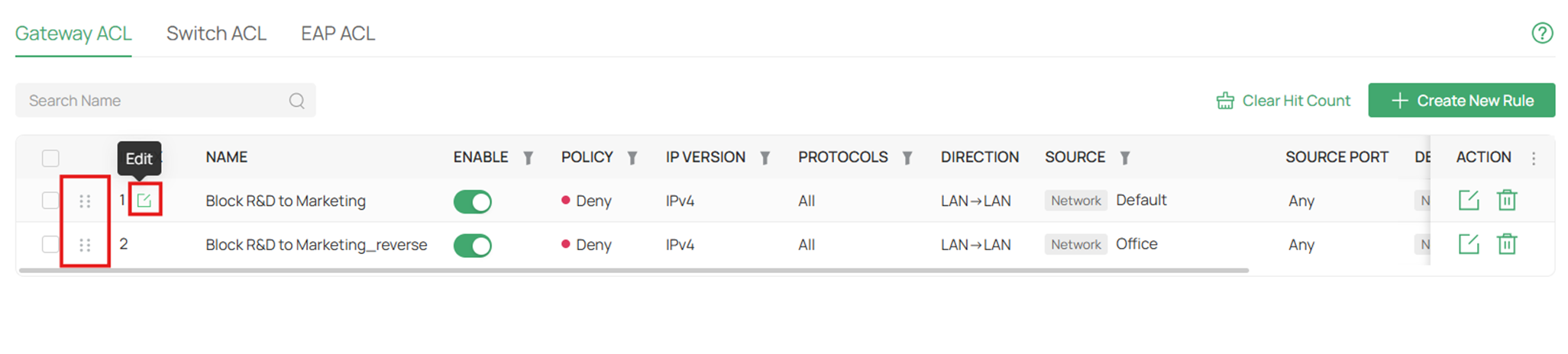Click the Create New Rule button
The image size is (1568, 354).
click(x=1461, y=100)
